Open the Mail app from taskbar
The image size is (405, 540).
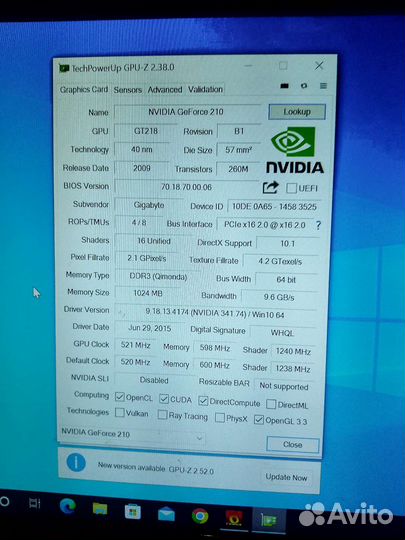[x=166, y=514]
